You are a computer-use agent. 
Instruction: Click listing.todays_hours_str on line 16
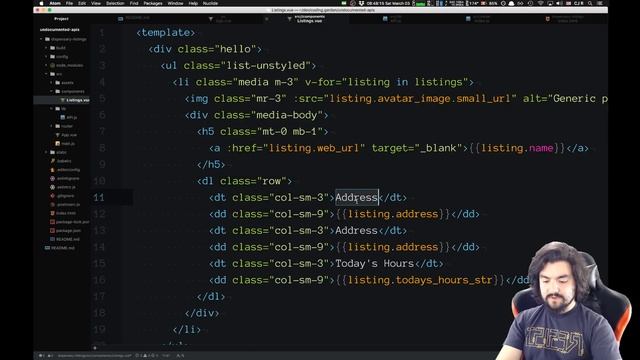coord(420,280)
